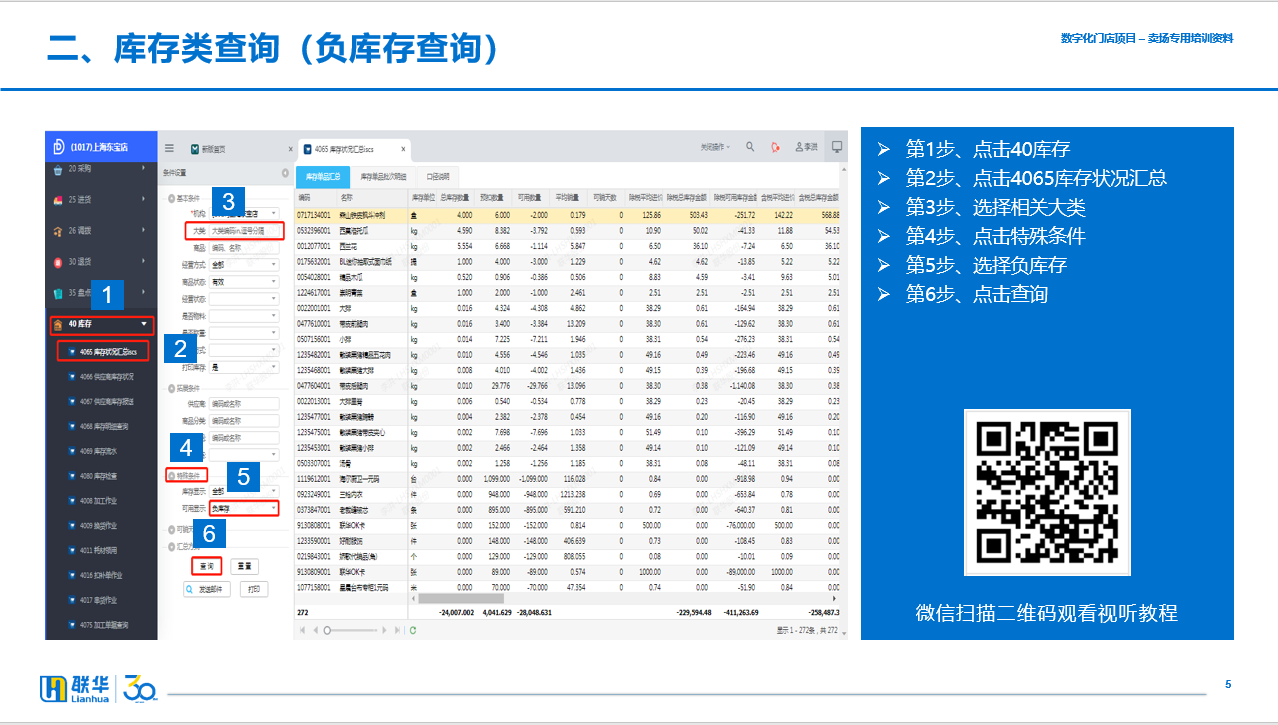Click the 25 进货 truck icon
The width and height of the screenshot is (1278, 725).
point(58,200)
